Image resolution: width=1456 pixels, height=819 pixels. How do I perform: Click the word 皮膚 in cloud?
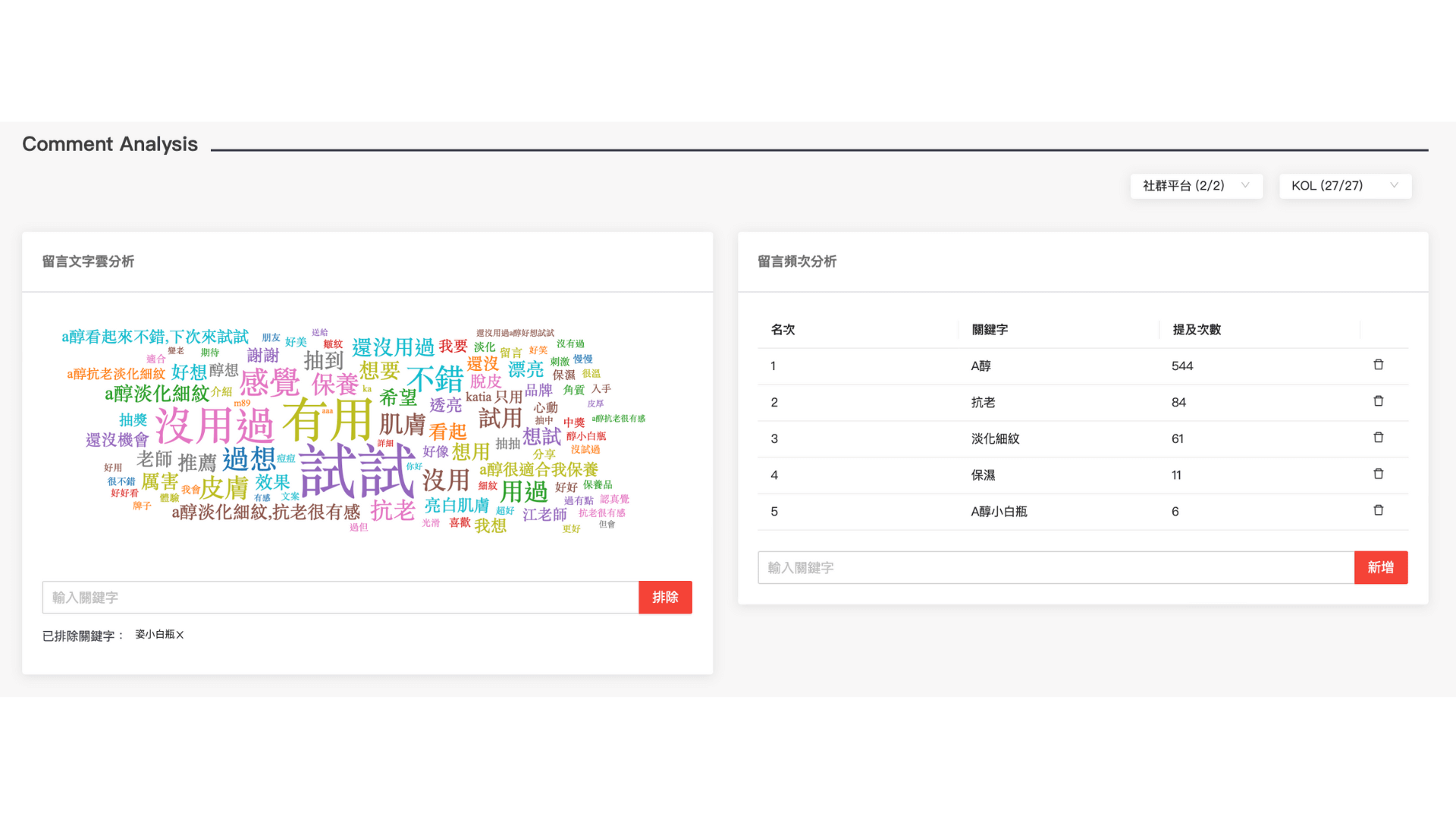224,488
